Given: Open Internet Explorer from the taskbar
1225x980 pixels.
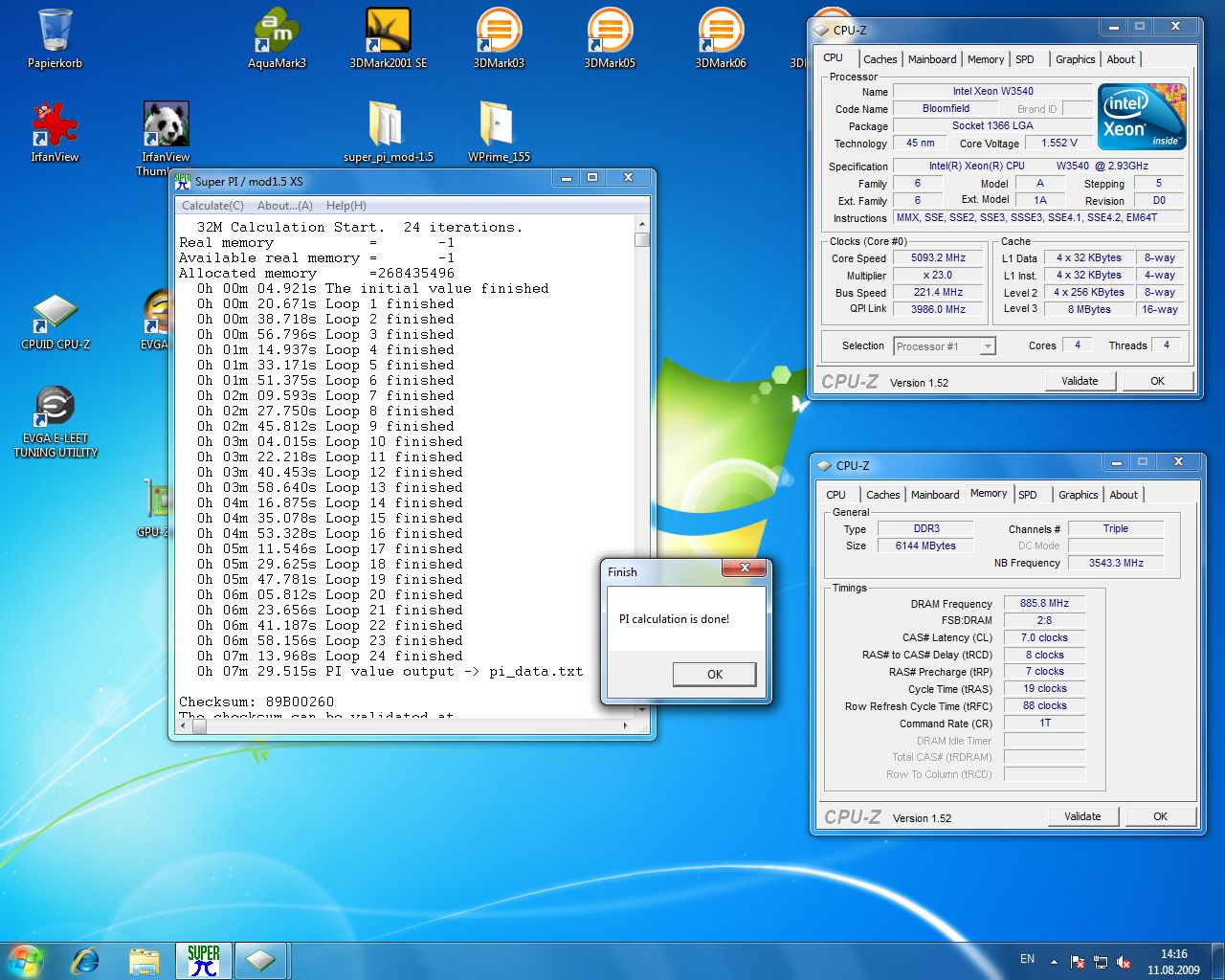Looking at the screenshot, I should click(86, 961).
